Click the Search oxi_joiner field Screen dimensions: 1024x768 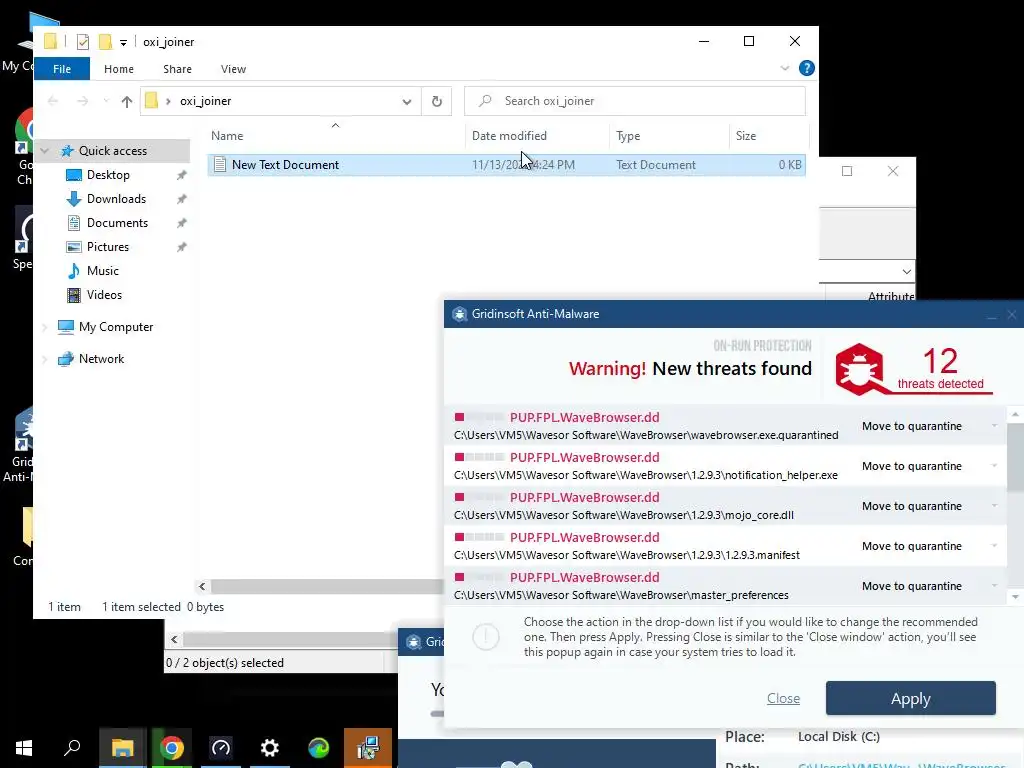[635, 101]
